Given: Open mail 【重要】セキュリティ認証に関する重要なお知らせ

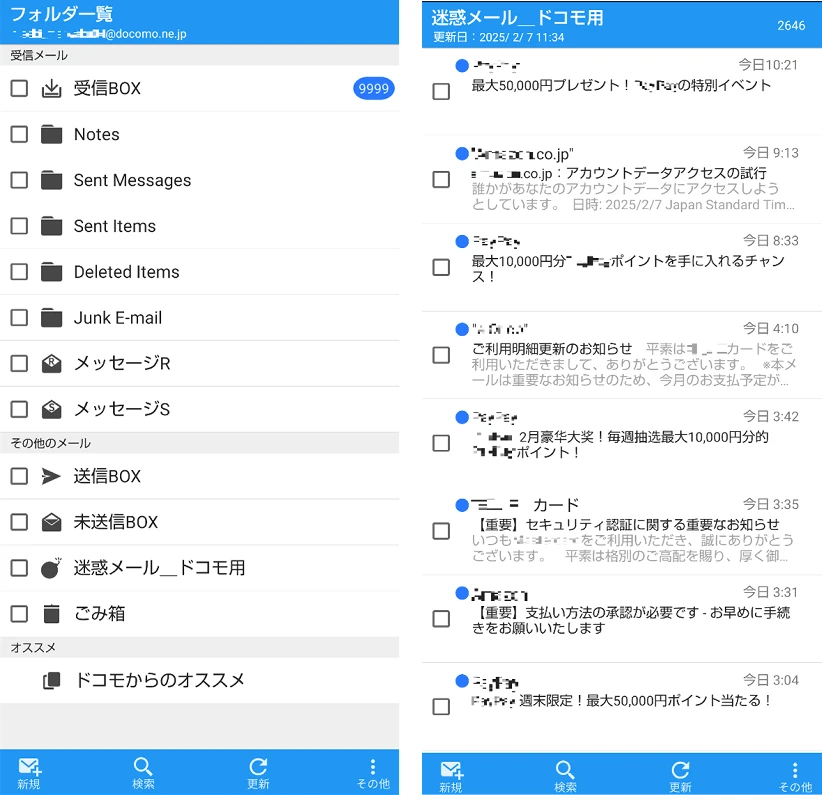Looking at the screenshot, I should (x=622, y=531).
